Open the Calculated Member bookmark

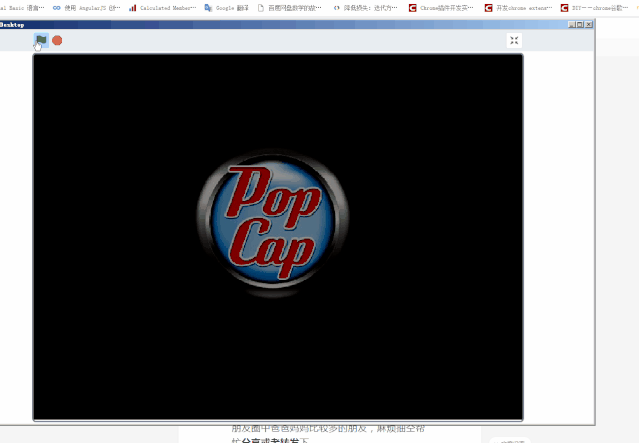[x=162, y=8]
